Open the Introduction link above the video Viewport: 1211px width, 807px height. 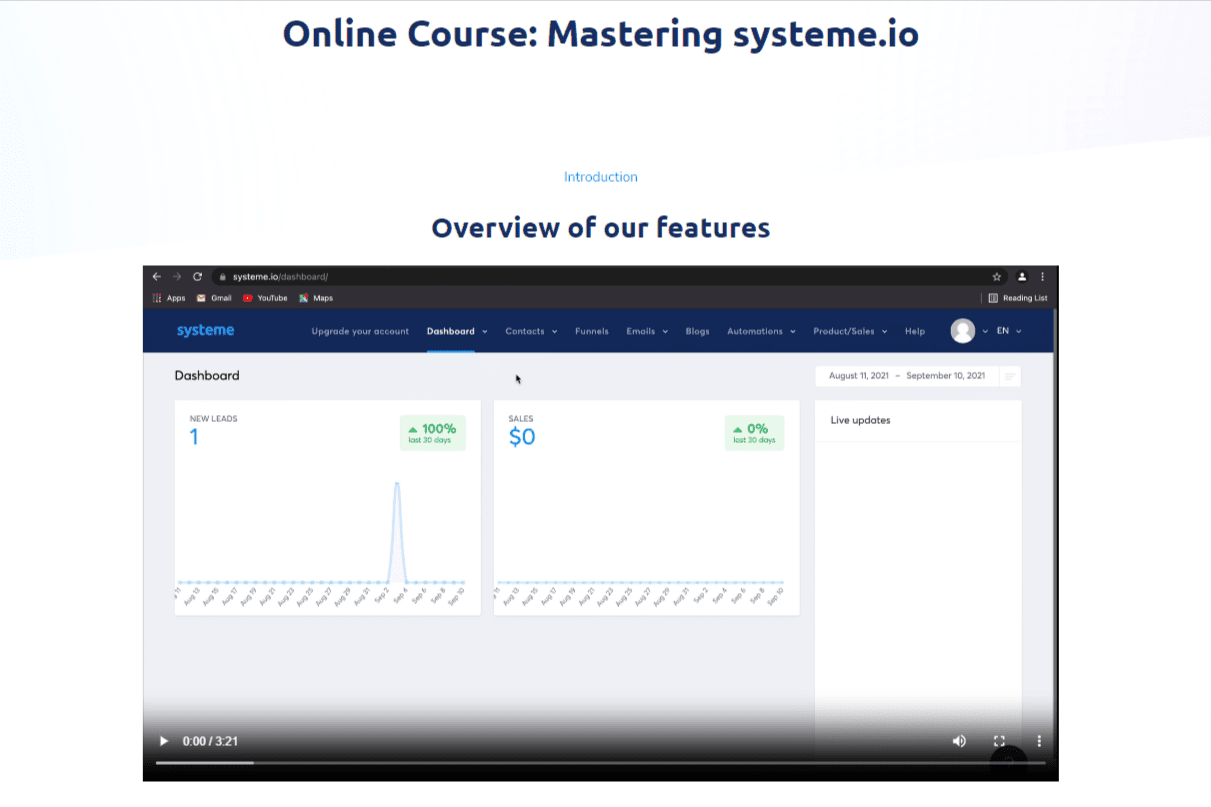pyautogui.click(x=600, y=177)
